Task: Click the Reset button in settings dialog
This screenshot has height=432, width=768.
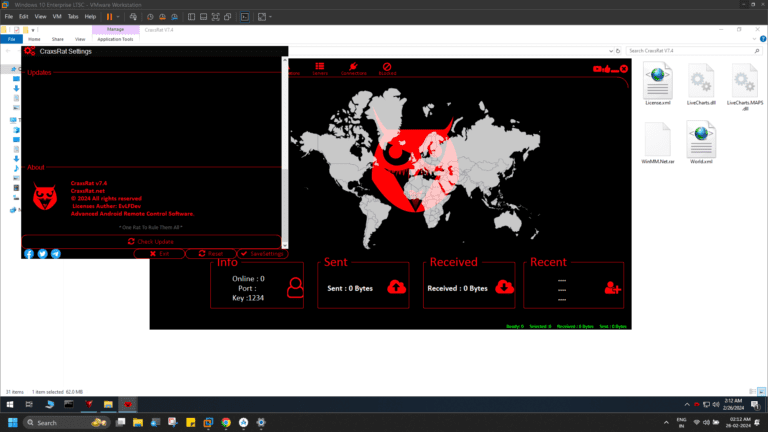Action: click(x=211, y=254)
